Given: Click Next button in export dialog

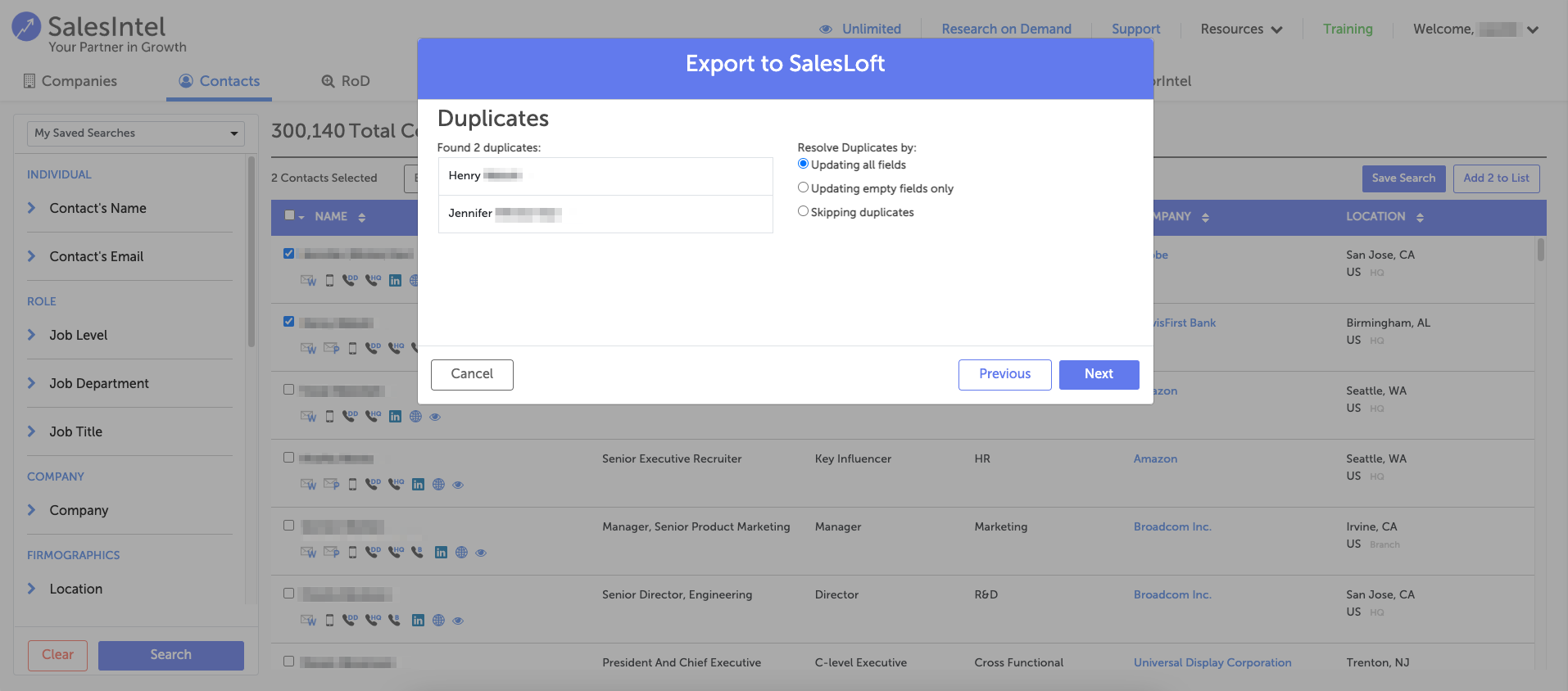Looking at the screenshot, I should tap(1099, 374).
